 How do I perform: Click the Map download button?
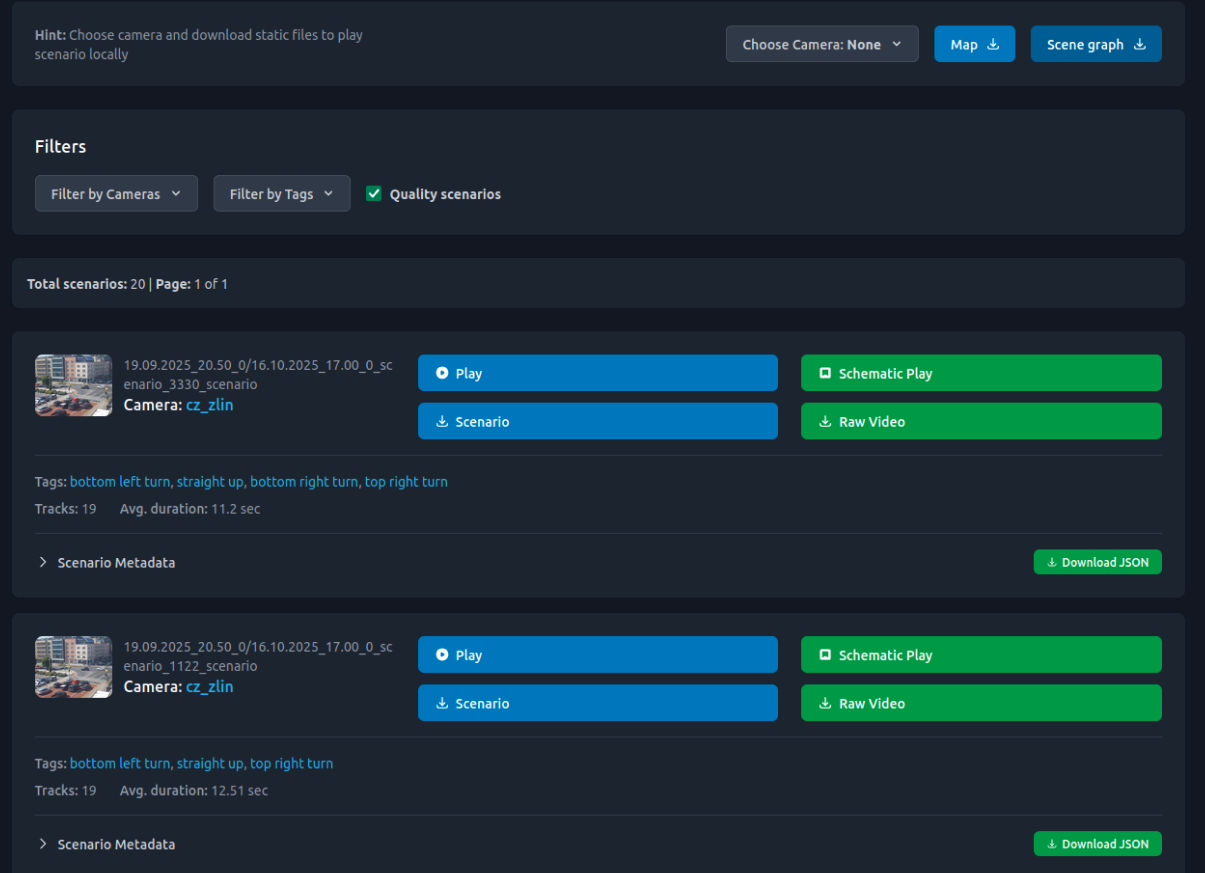click(974, 44)
